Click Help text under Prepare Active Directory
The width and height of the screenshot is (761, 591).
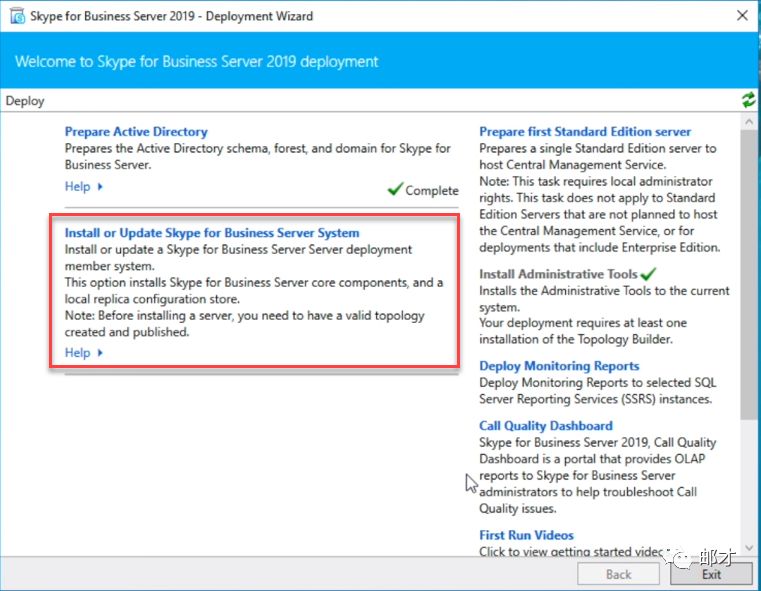pyautogui.click(x=77, y=187)
